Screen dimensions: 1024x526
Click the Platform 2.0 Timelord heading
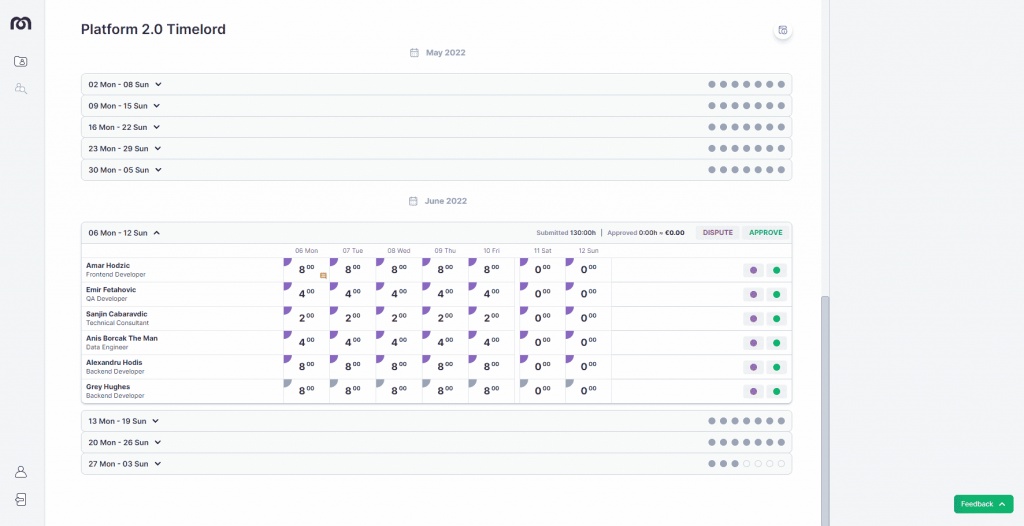153,29
